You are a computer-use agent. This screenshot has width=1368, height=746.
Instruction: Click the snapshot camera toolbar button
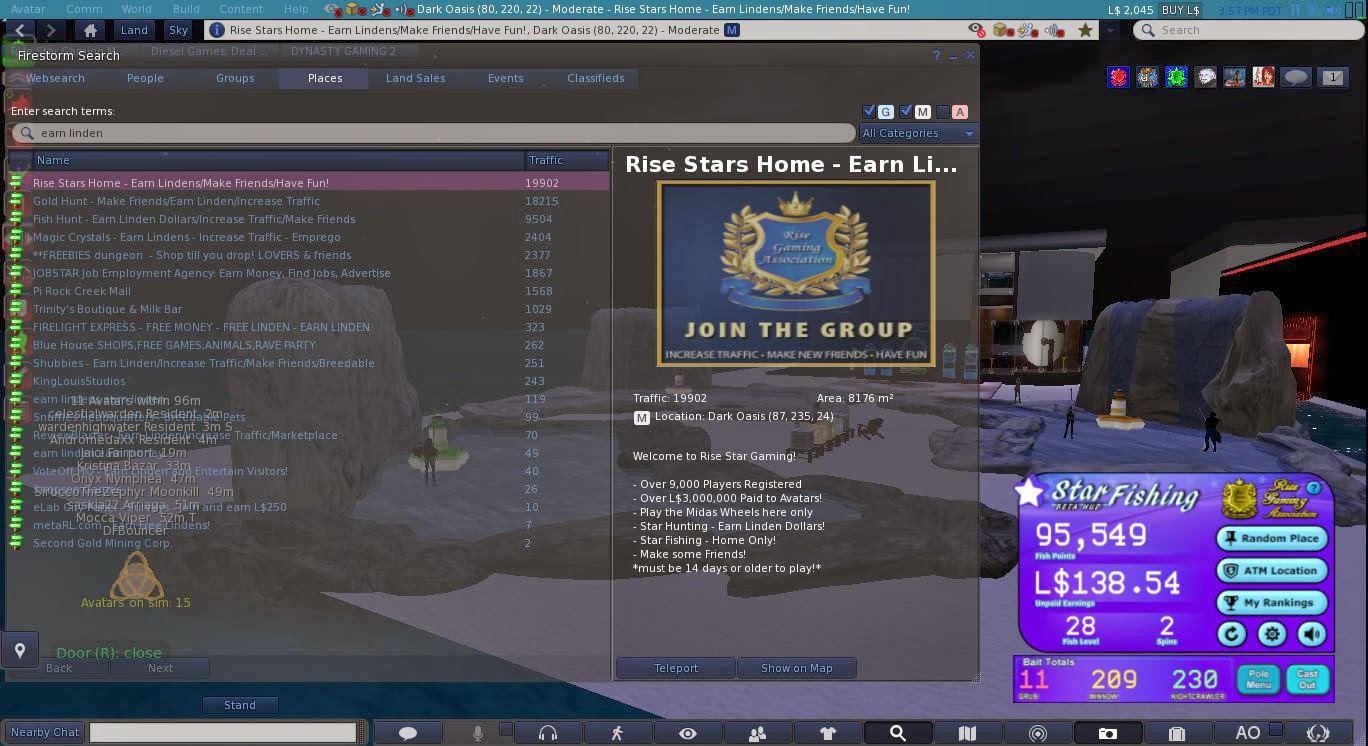[x=1107, y=733]
